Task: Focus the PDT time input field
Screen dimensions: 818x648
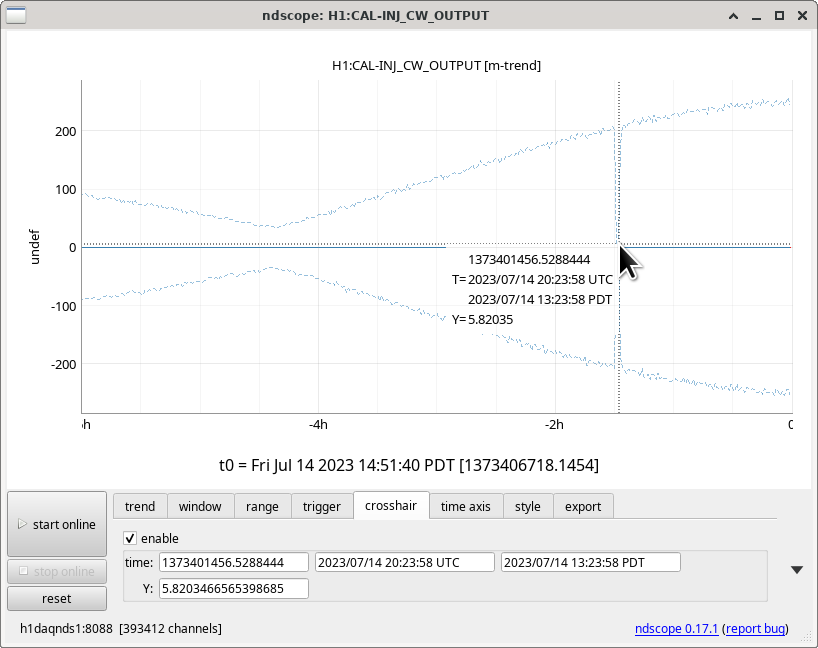Action: point(590,562)
